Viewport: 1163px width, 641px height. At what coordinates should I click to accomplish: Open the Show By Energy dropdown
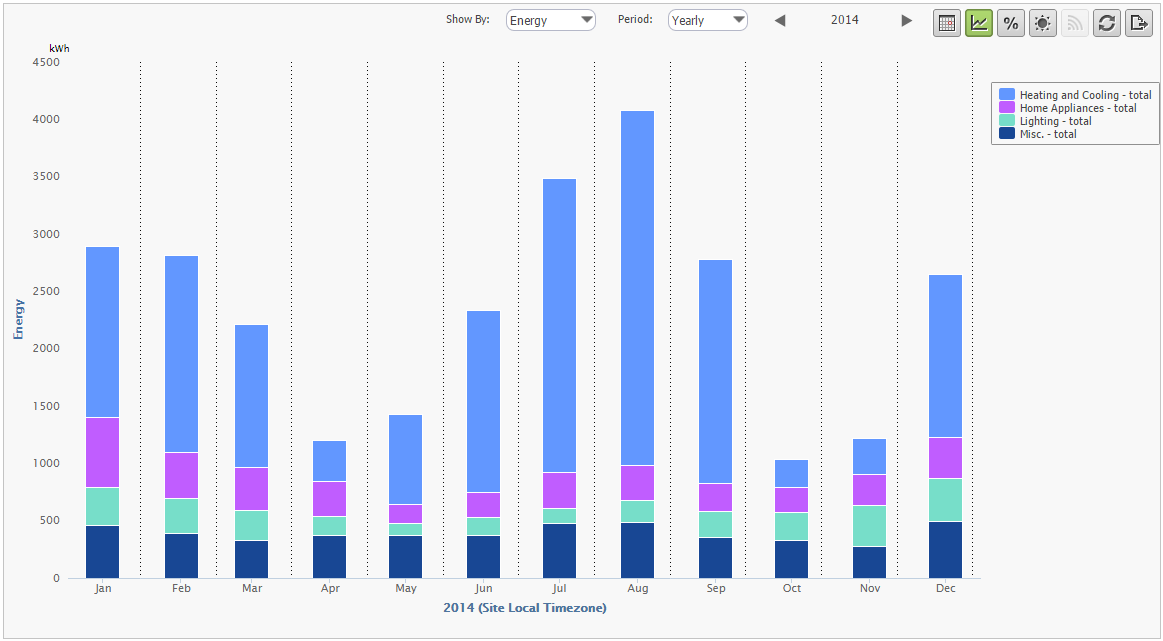pyautogui.click(x=550, y=20)
